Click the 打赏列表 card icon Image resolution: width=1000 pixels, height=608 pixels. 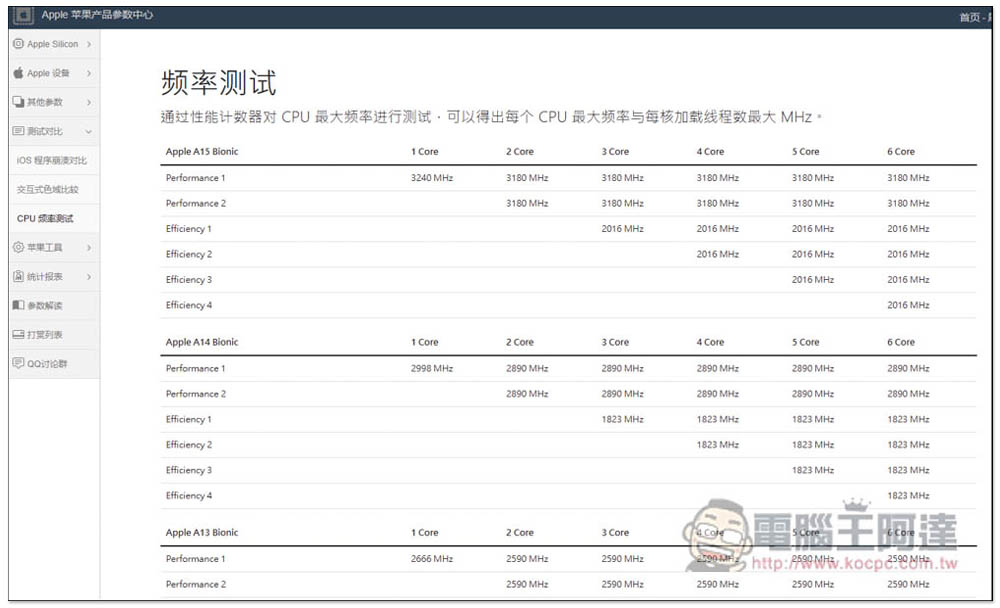coord(18,334)
